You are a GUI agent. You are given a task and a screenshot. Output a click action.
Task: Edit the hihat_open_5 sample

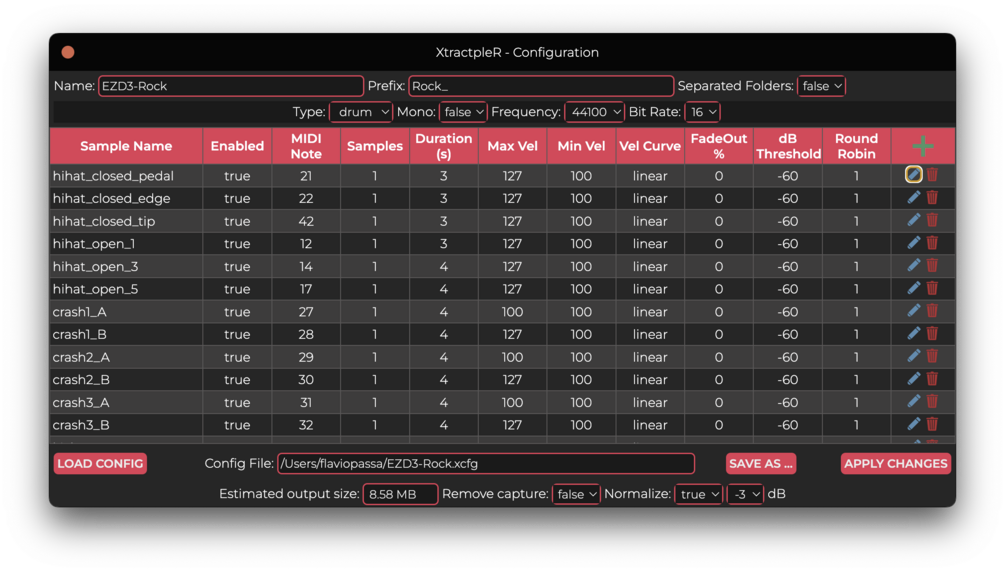(913, 288)
